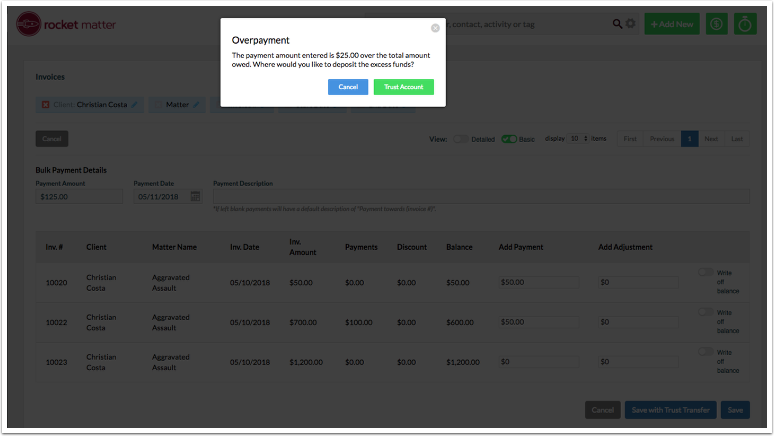
Task: Toggle Write off balance for invoice 10022
Action: tap(705, 312)
